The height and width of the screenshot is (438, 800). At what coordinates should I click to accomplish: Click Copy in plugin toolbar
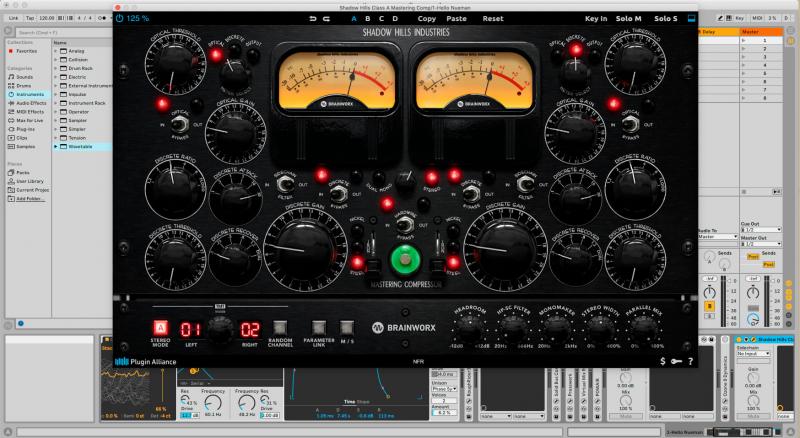click(x=427, y=19)
